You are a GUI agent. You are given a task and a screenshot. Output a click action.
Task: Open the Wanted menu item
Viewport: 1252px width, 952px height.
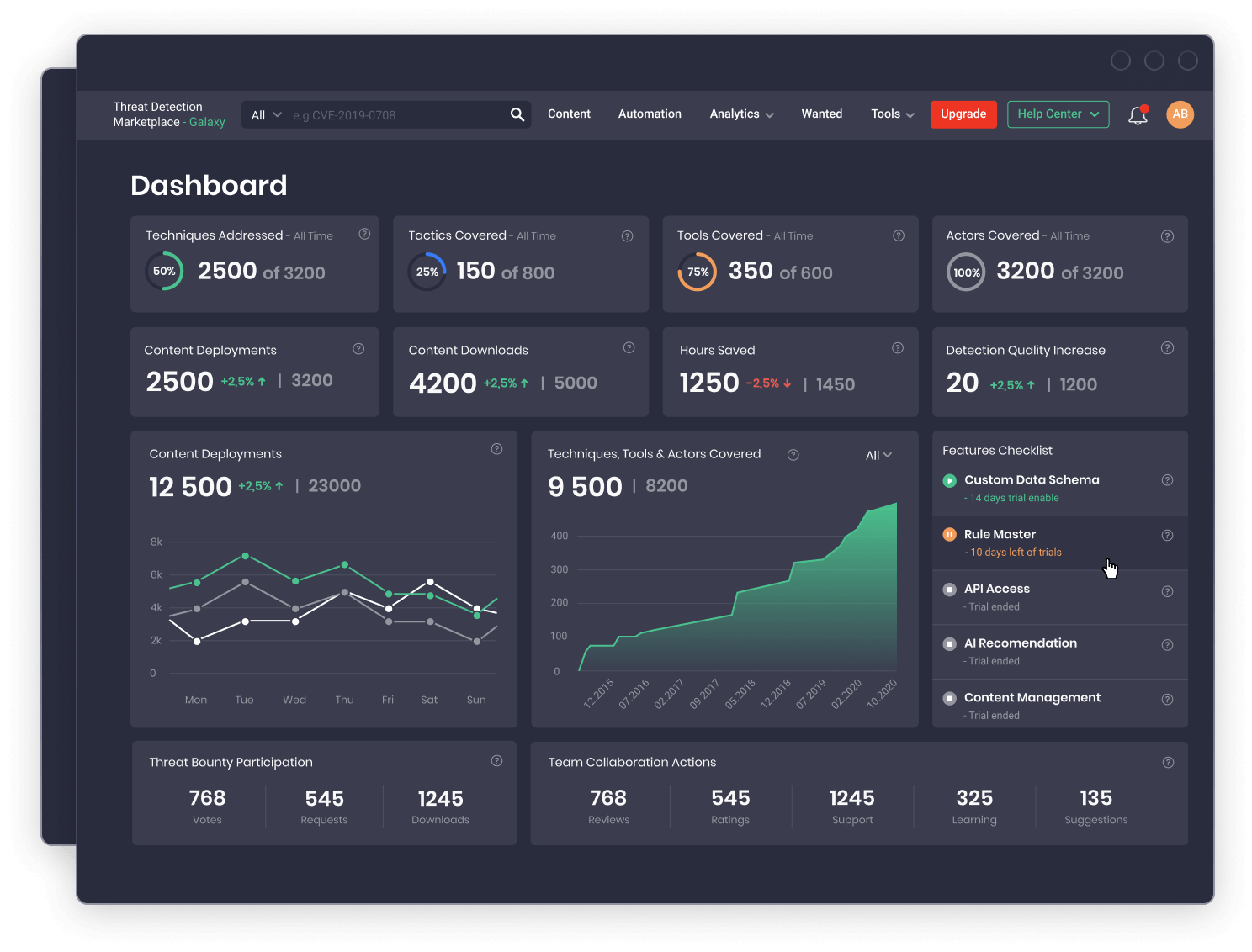(x=821, y=114)
